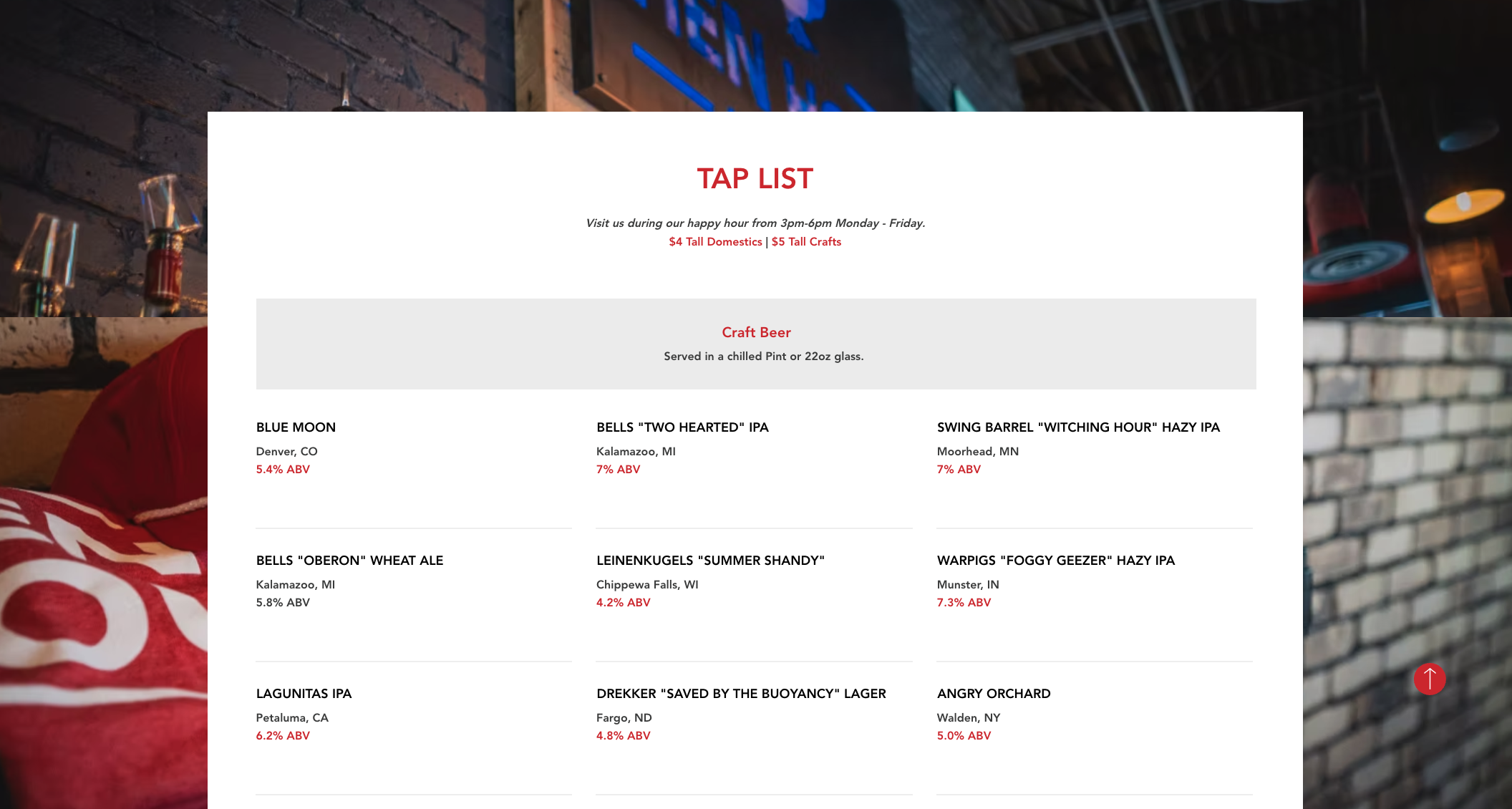Select the Craft Beer section header
1512x809 pixels.
(756, 332)
